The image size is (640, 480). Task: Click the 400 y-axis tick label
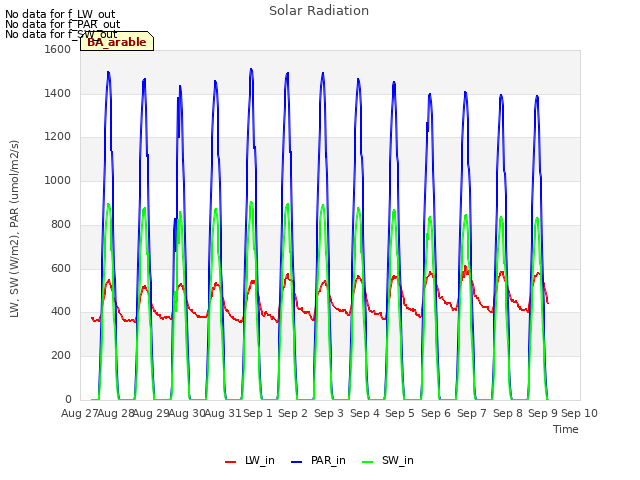pyautogui.click(x=61, y=312)
